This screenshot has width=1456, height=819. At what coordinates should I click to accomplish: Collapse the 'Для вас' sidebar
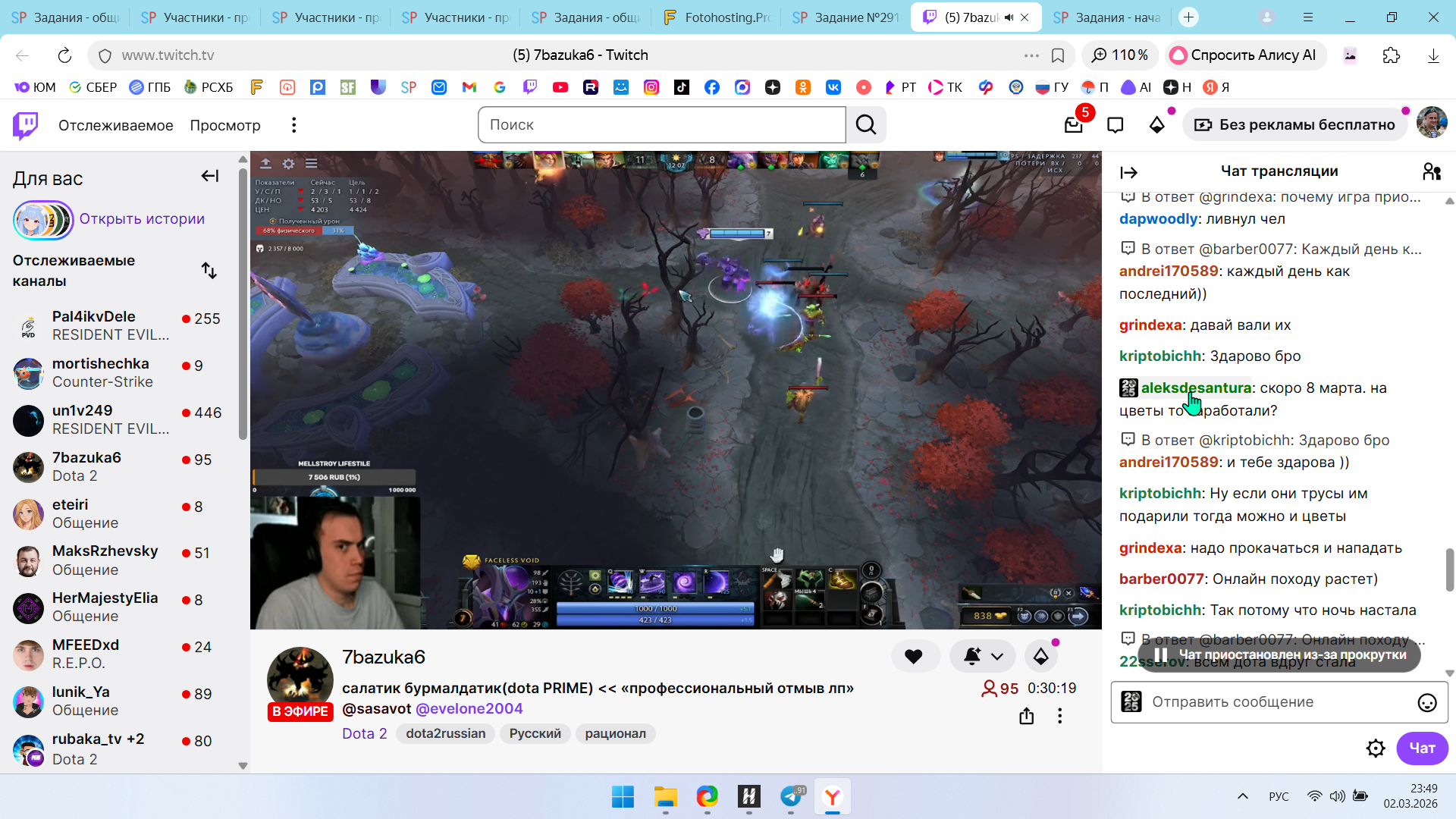click(210, 176)
